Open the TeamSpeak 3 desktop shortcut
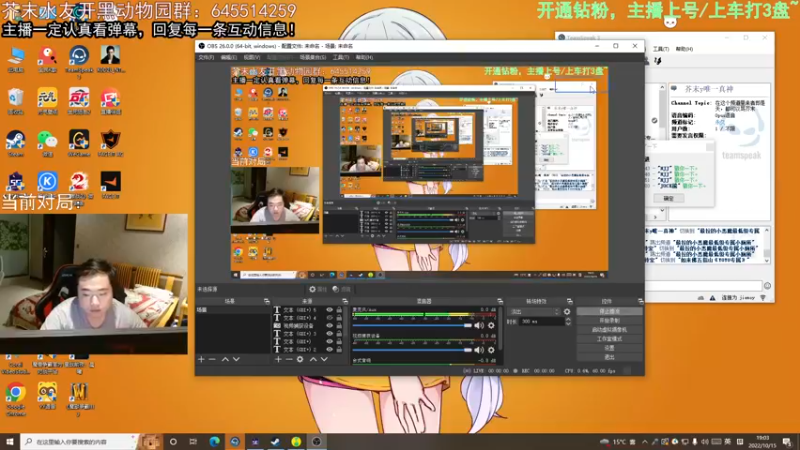Image resolution: width=800 pixels, height=450 pixels. coord(79,61)
